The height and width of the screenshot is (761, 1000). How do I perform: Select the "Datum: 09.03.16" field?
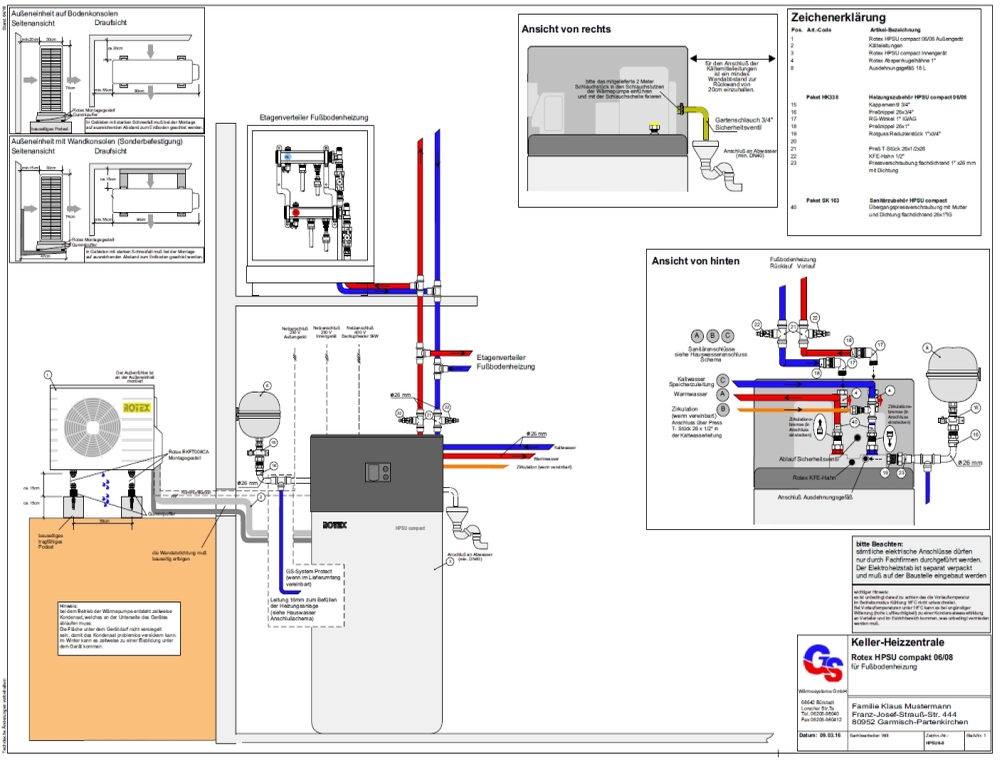(x=820, y=735)
